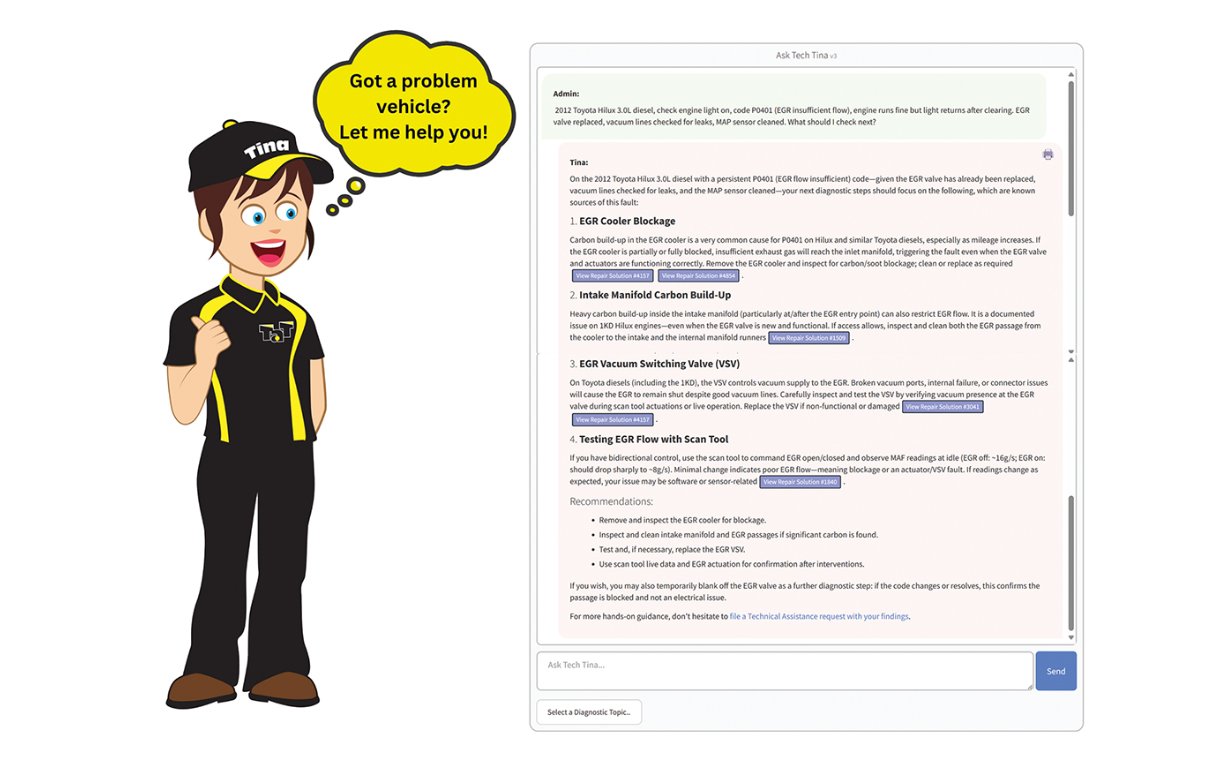Open View Repair Solution #3041
The height and width of the screenshot is (760, 1205).
click(x=942, y=407)
